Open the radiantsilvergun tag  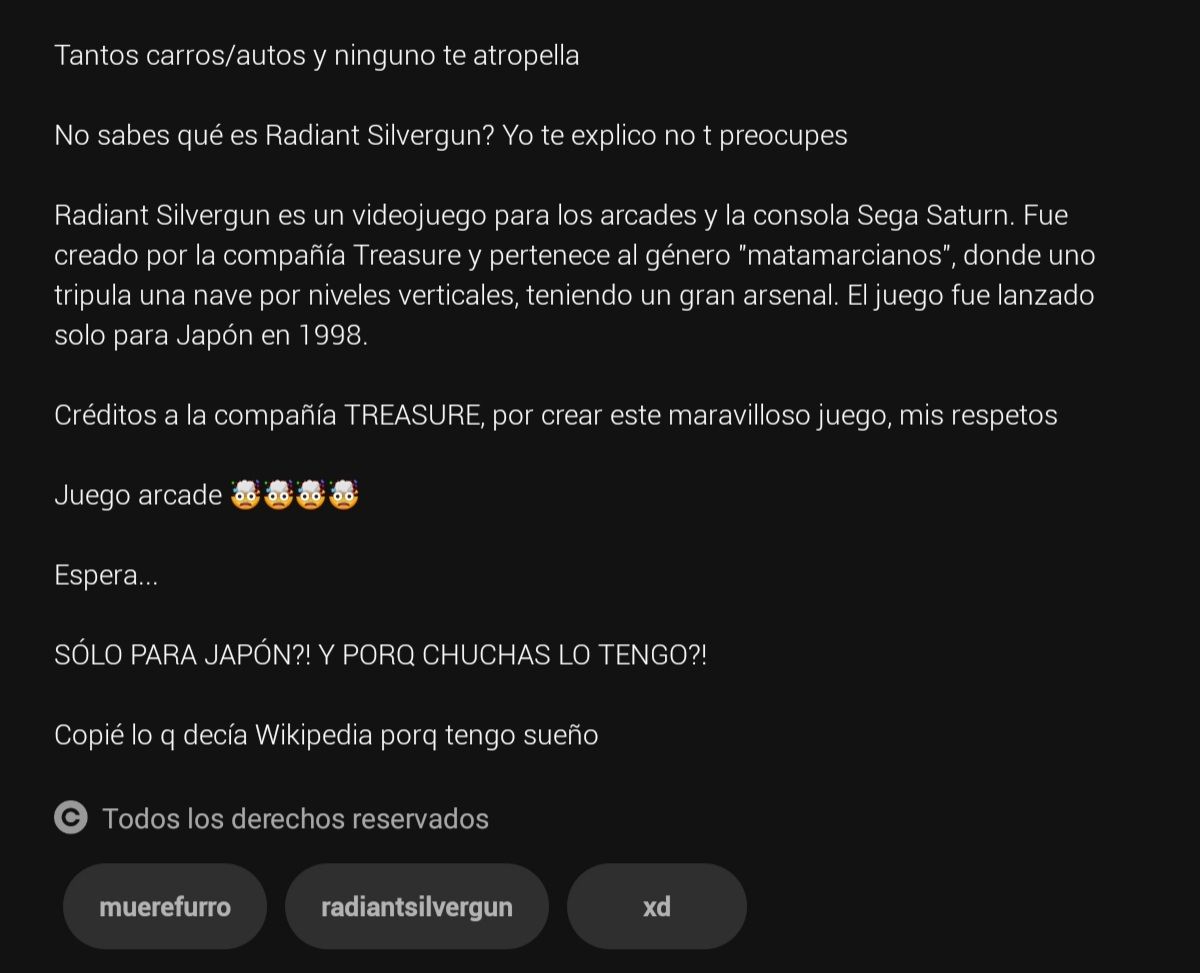[417, 907]
